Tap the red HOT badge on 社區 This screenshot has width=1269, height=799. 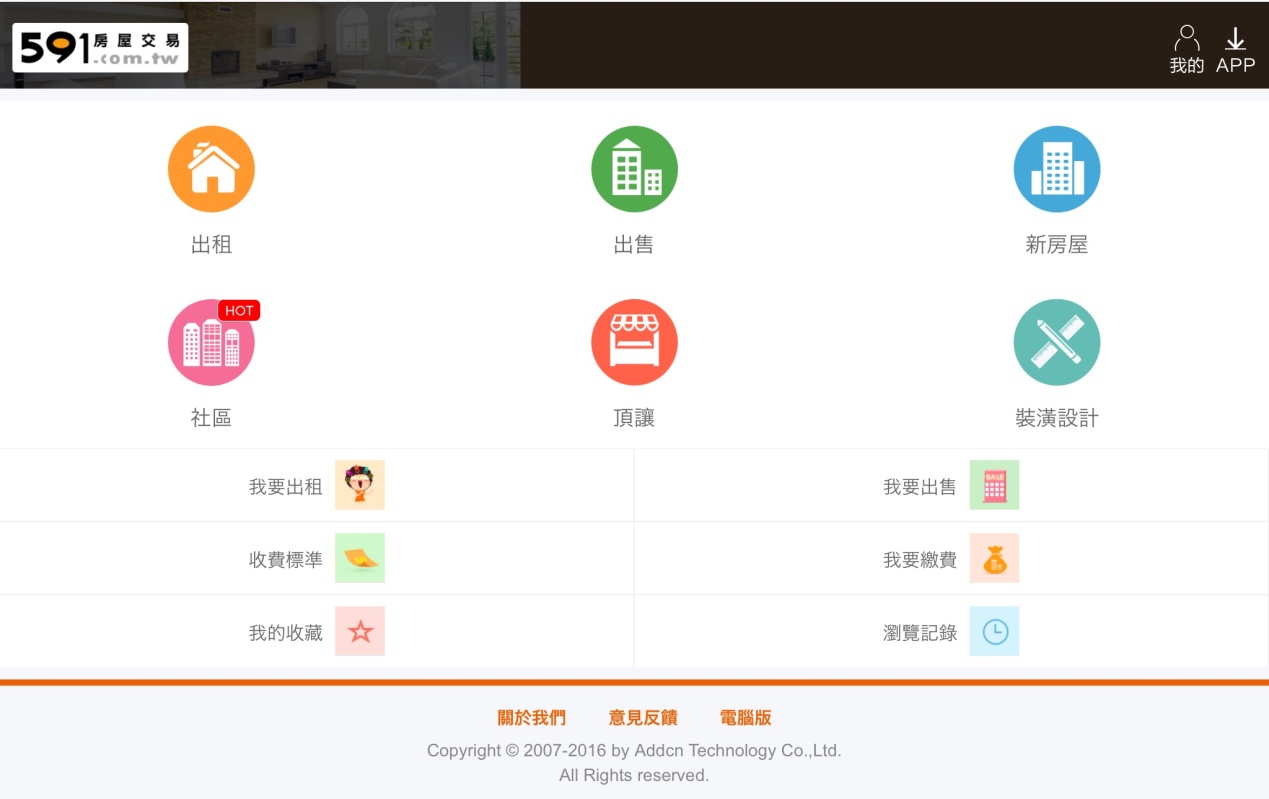point(239,311)
